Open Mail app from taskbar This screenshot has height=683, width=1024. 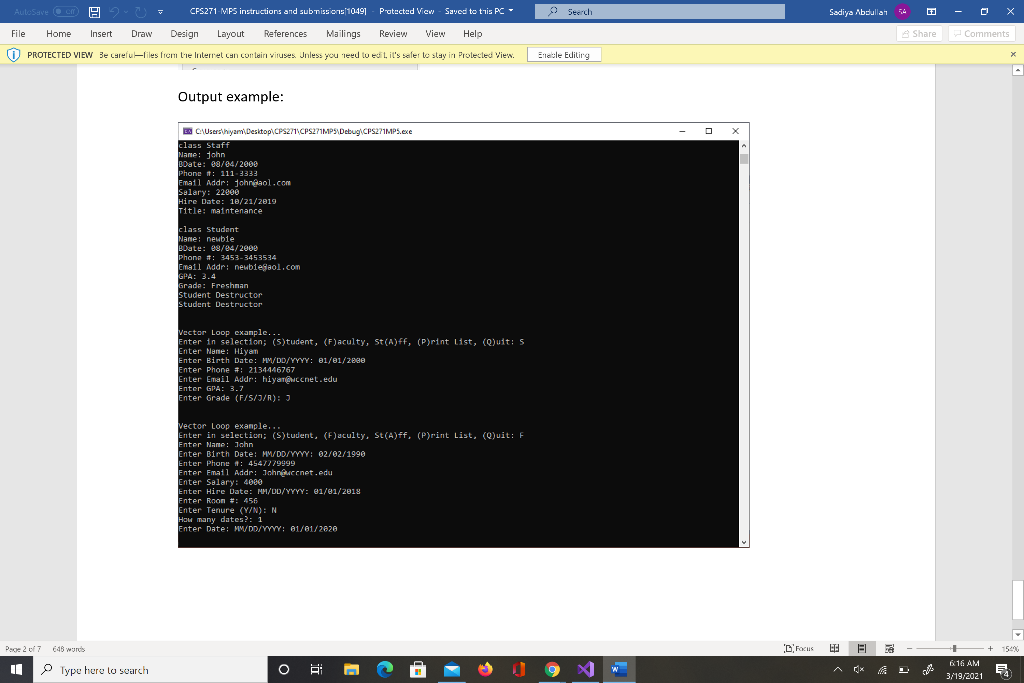(x=452, y=670)
